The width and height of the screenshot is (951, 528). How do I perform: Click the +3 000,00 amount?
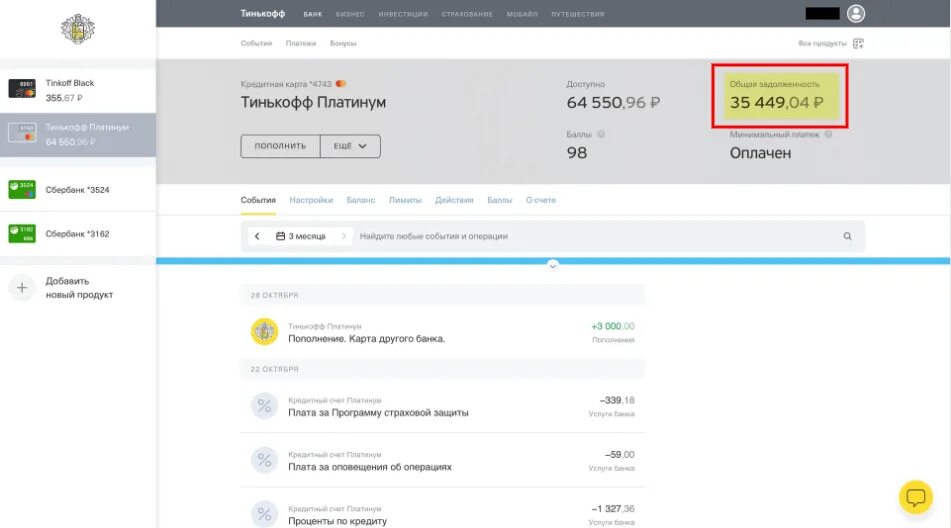point(613,326)
